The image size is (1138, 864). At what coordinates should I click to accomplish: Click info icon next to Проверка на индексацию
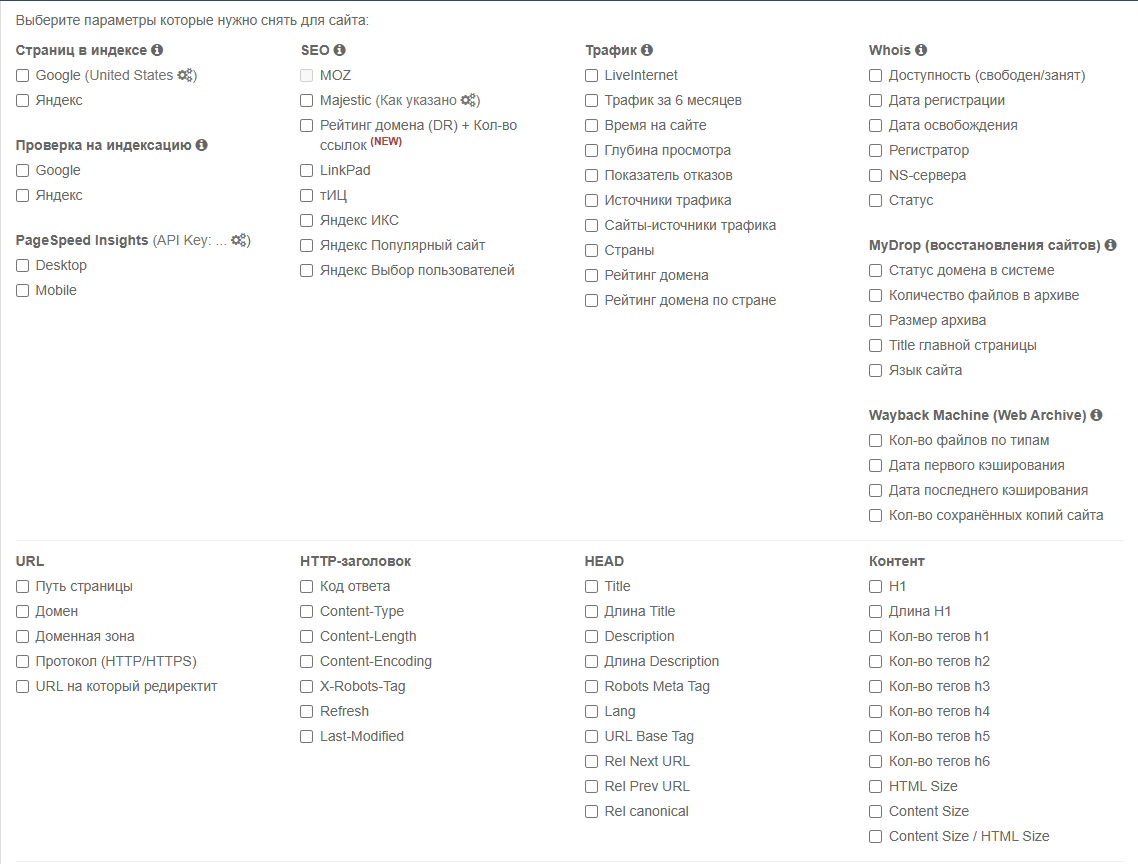201,145
